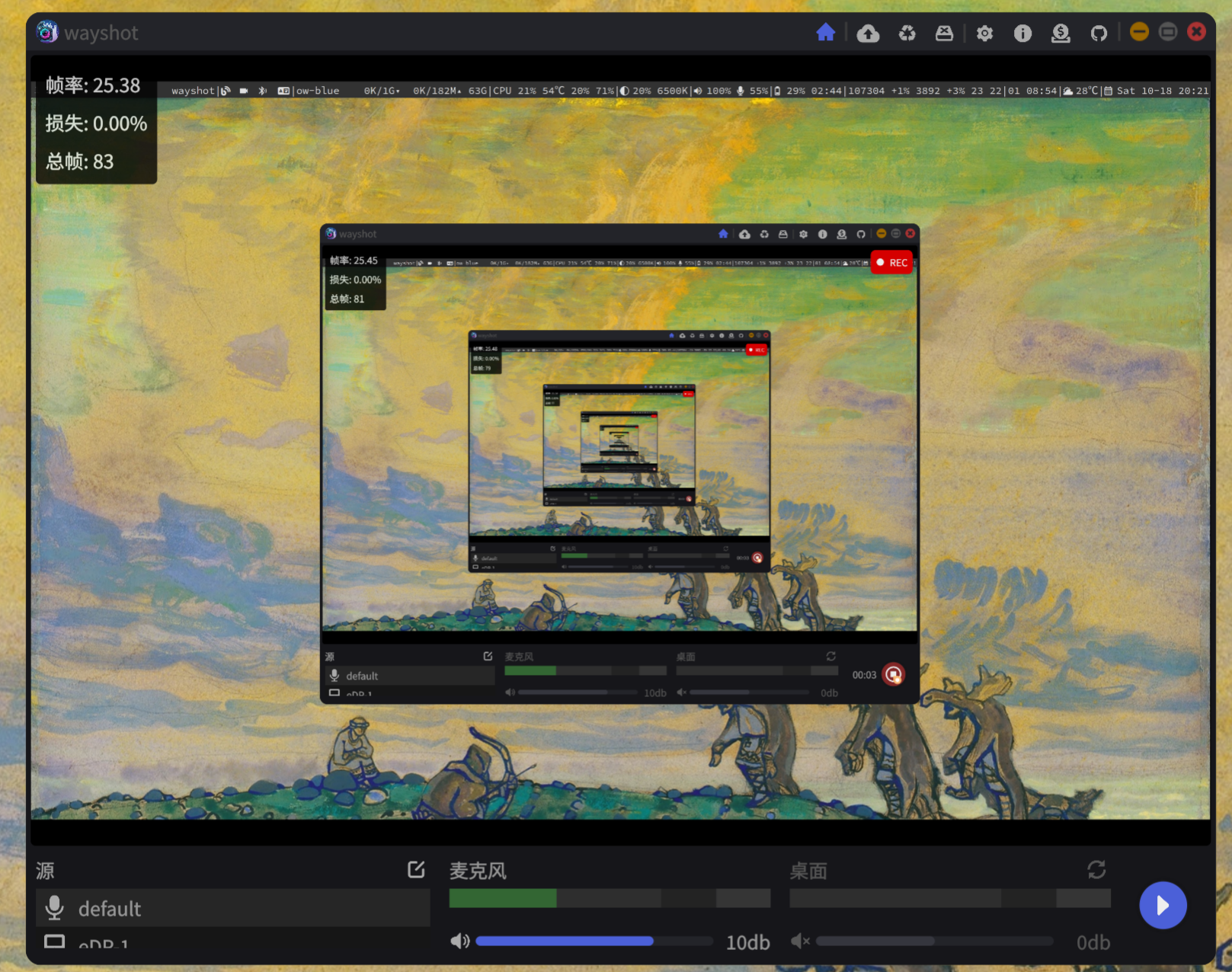Screen dimensions: 1232x972
Task: Click the cloud upload icon
Action: click(868, 33)
